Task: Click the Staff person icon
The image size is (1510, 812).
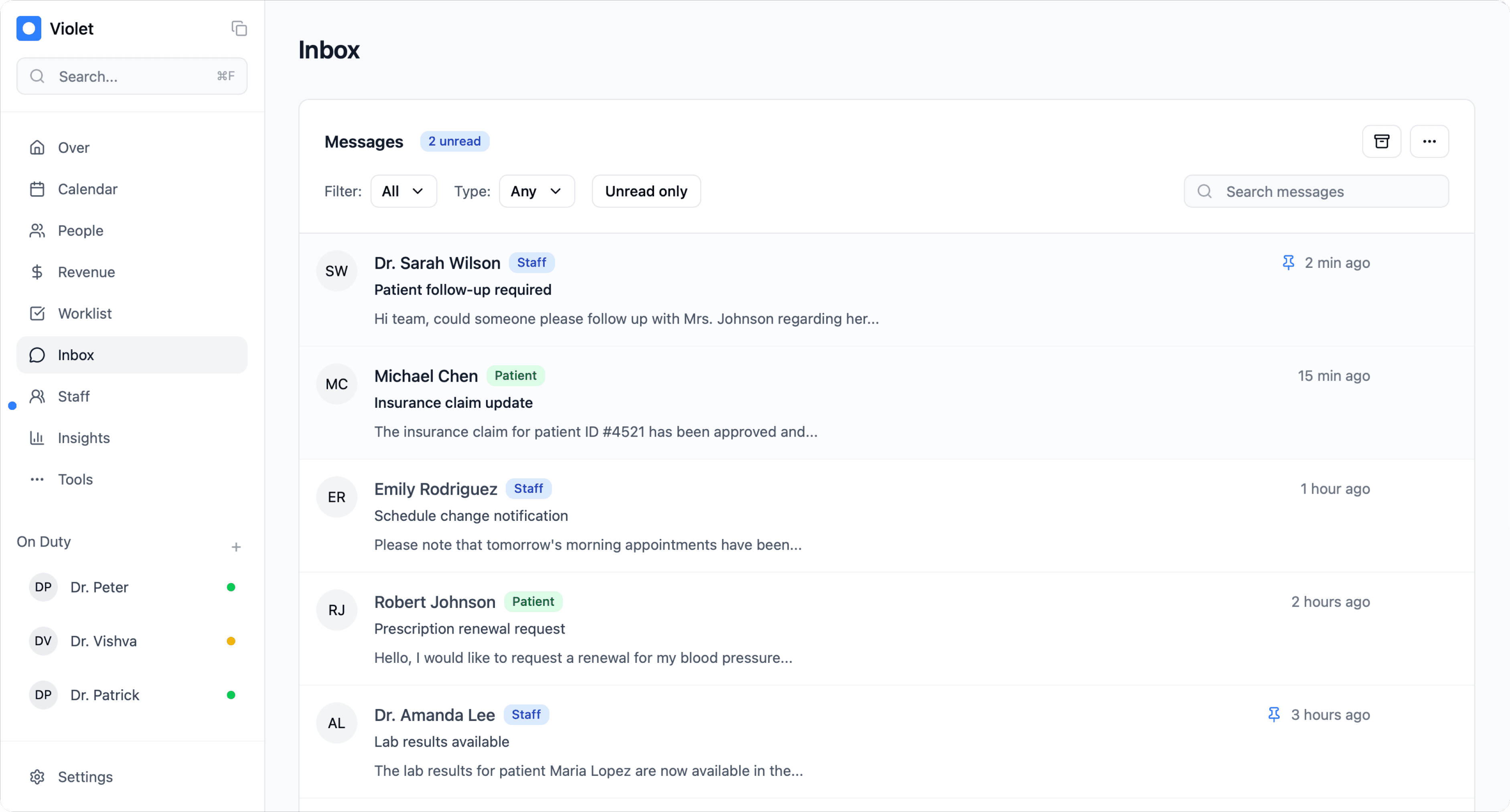Action: (x=37, y=397)
